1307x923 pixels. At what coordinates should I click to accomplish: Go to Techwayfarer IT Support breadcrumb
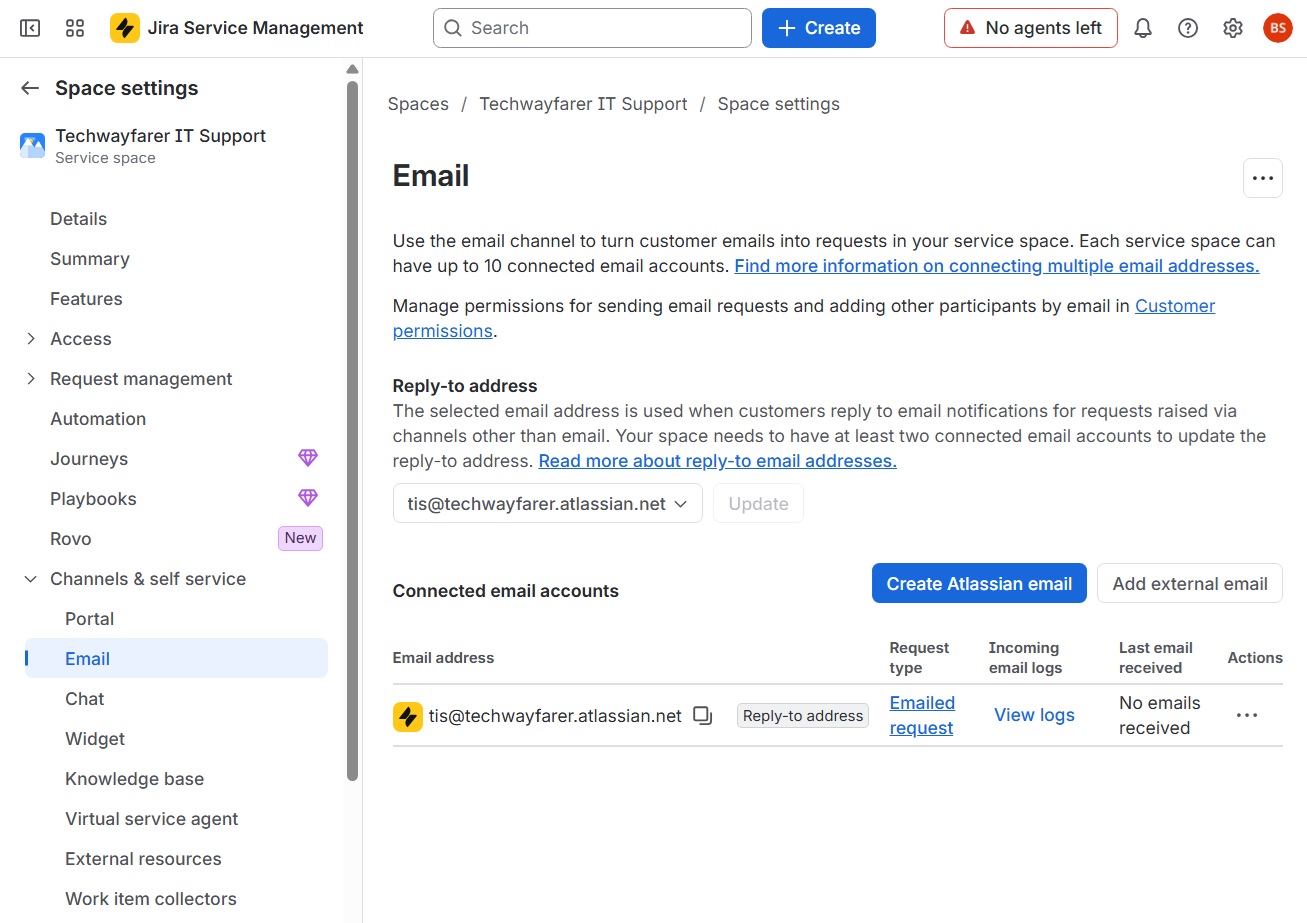[583, 104]
